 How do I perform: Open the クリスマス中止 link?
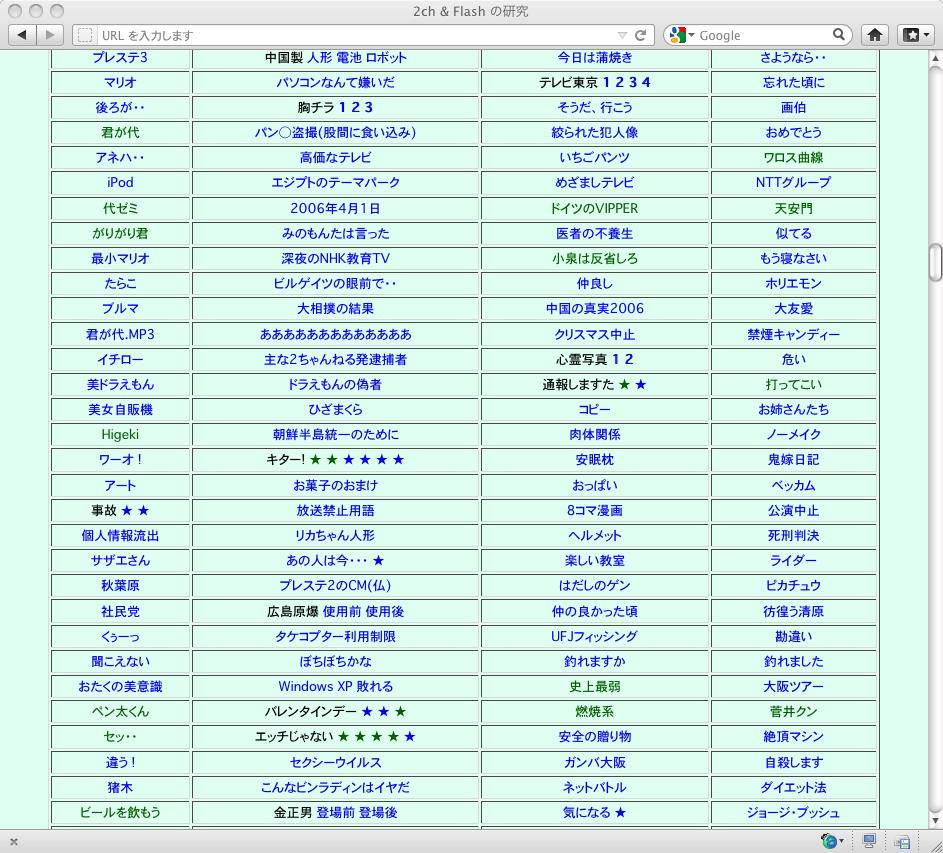[x=594, y=334]
